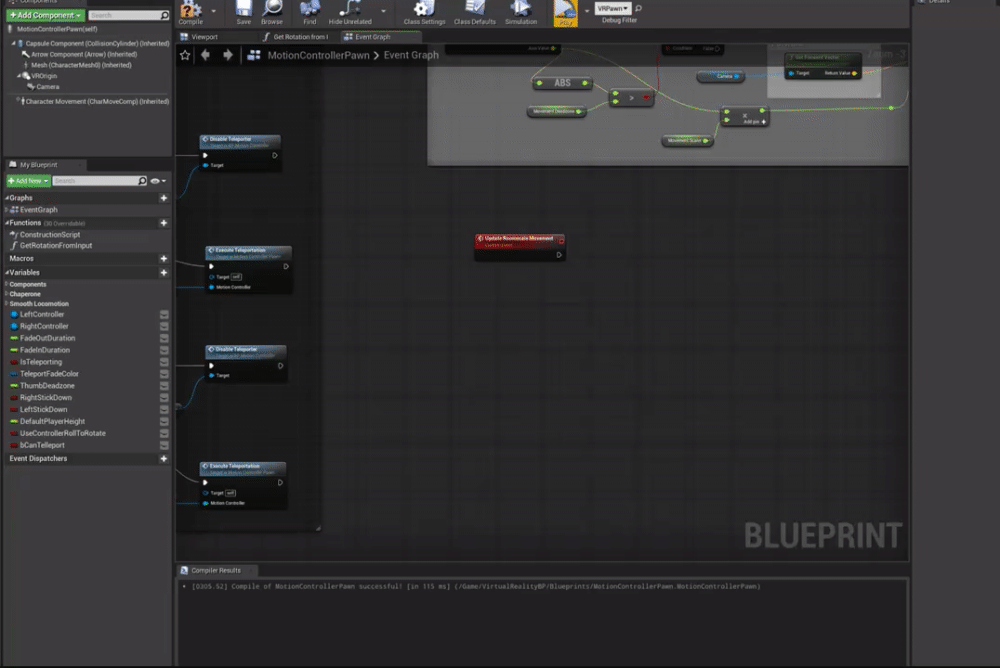
Task: Click the bookmark star icon
Action: coord(185,56)
